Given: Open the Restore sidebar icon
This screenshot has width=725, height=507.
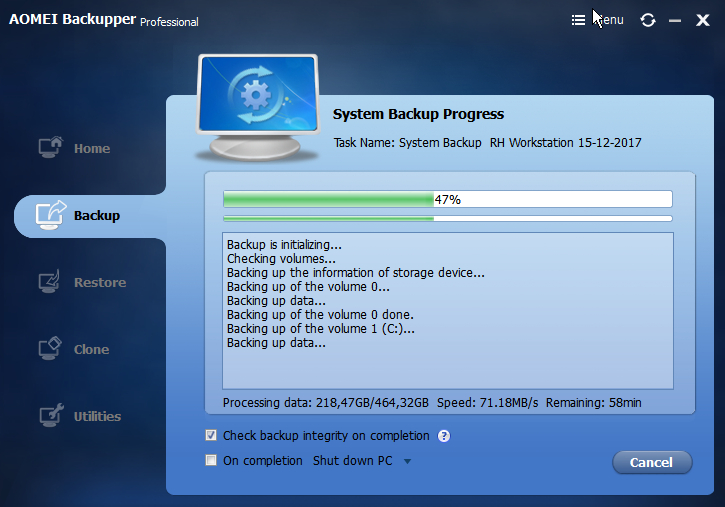Looking at the screenshot, I should 49,281.
